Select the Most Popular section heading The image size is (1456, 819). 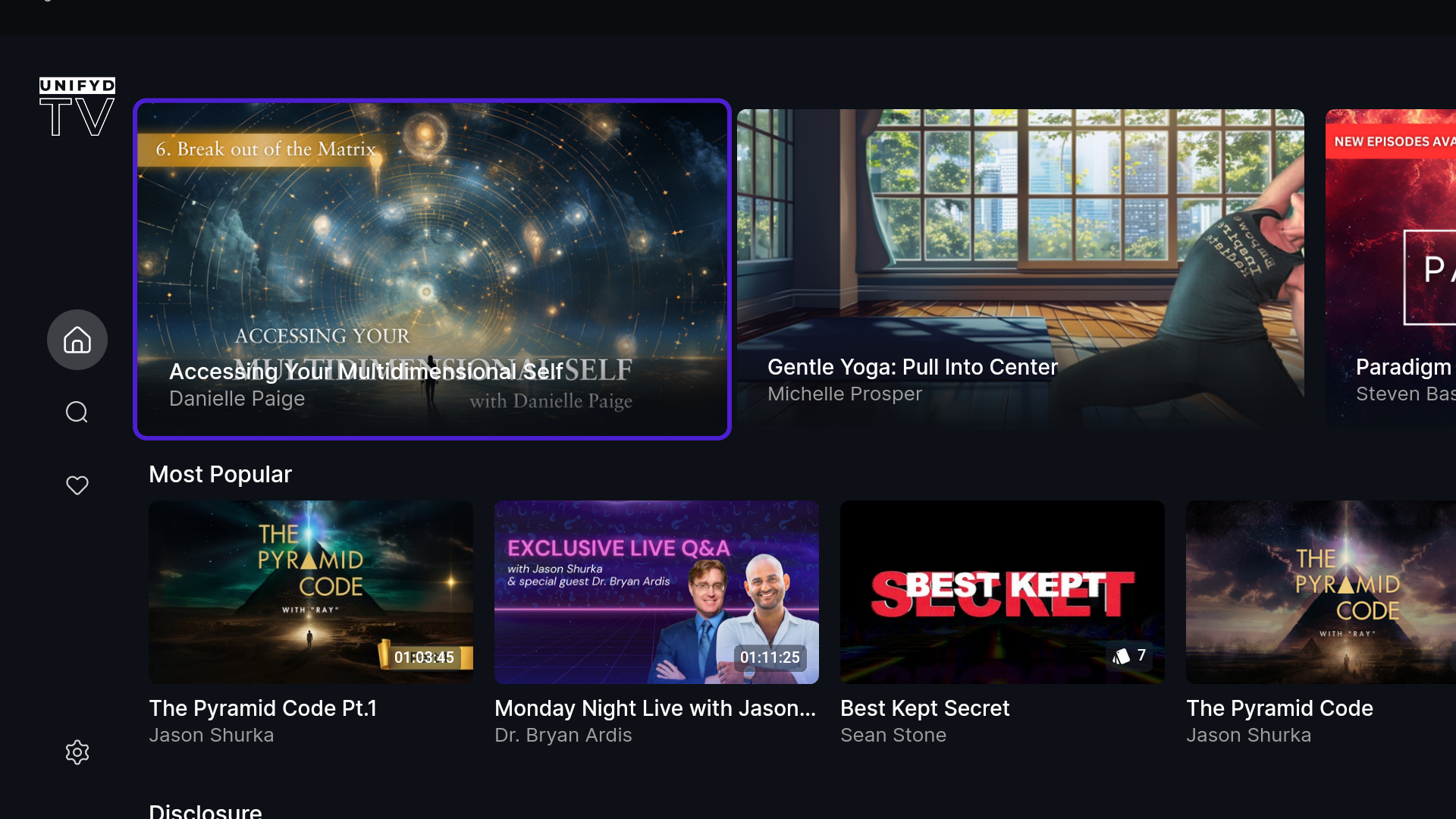[x=220, y=475]
